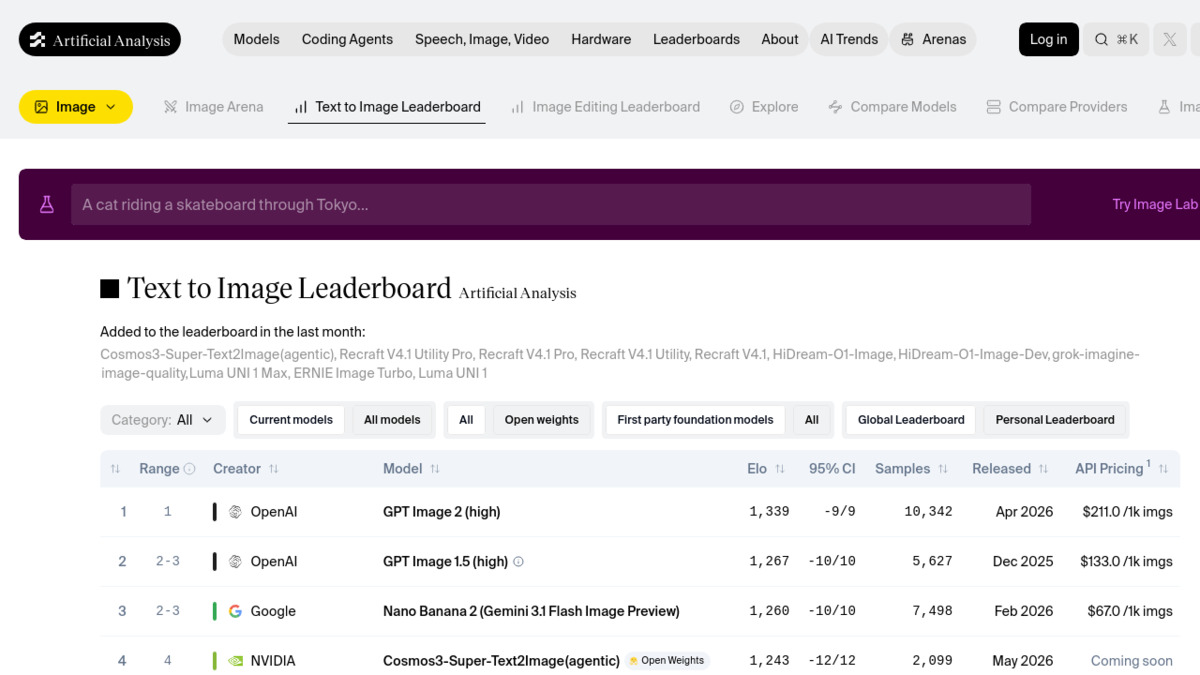This screenshot has height=675, width=1200.
Task: Select Open weights filter
Action: click(542, 420)
